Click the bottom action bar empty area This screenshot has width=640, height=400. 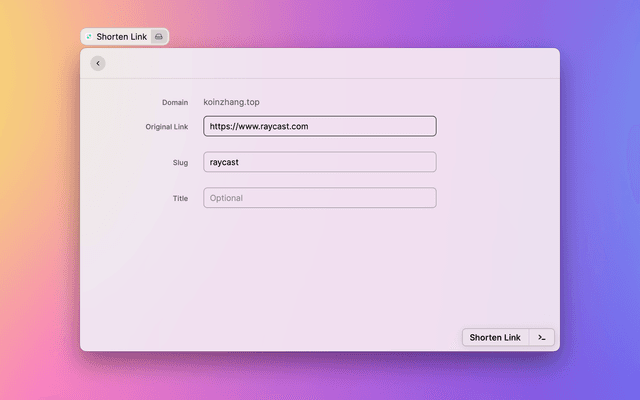click(270, 337)
